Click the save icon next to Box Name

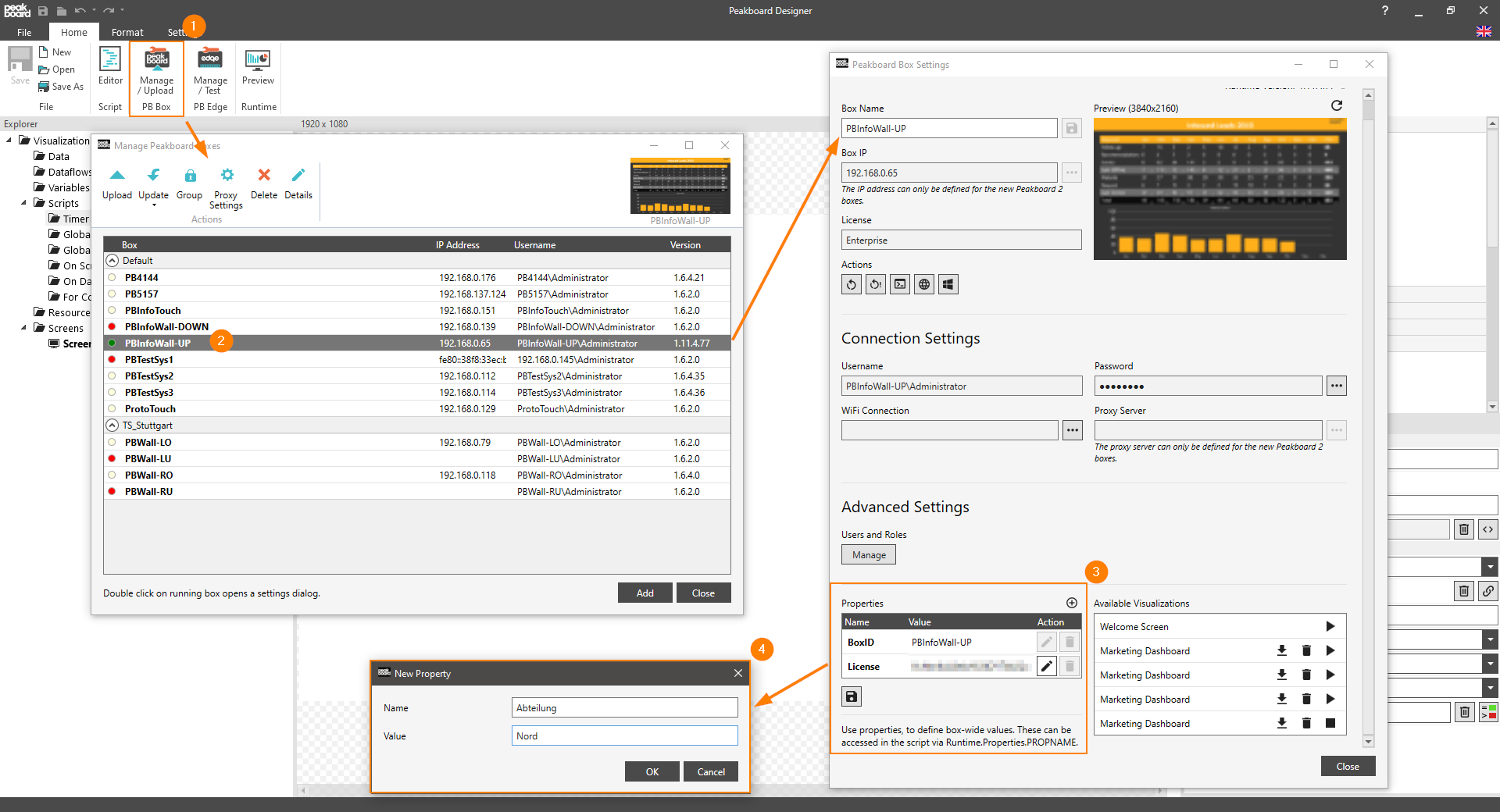coord(1072,128)
